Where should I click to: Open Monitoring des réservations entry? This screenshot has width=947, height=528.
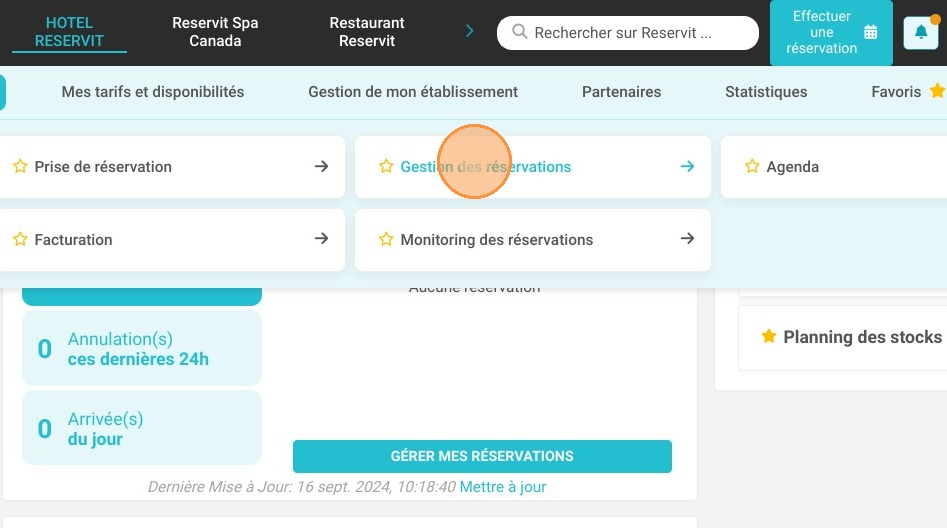point(532,240)
